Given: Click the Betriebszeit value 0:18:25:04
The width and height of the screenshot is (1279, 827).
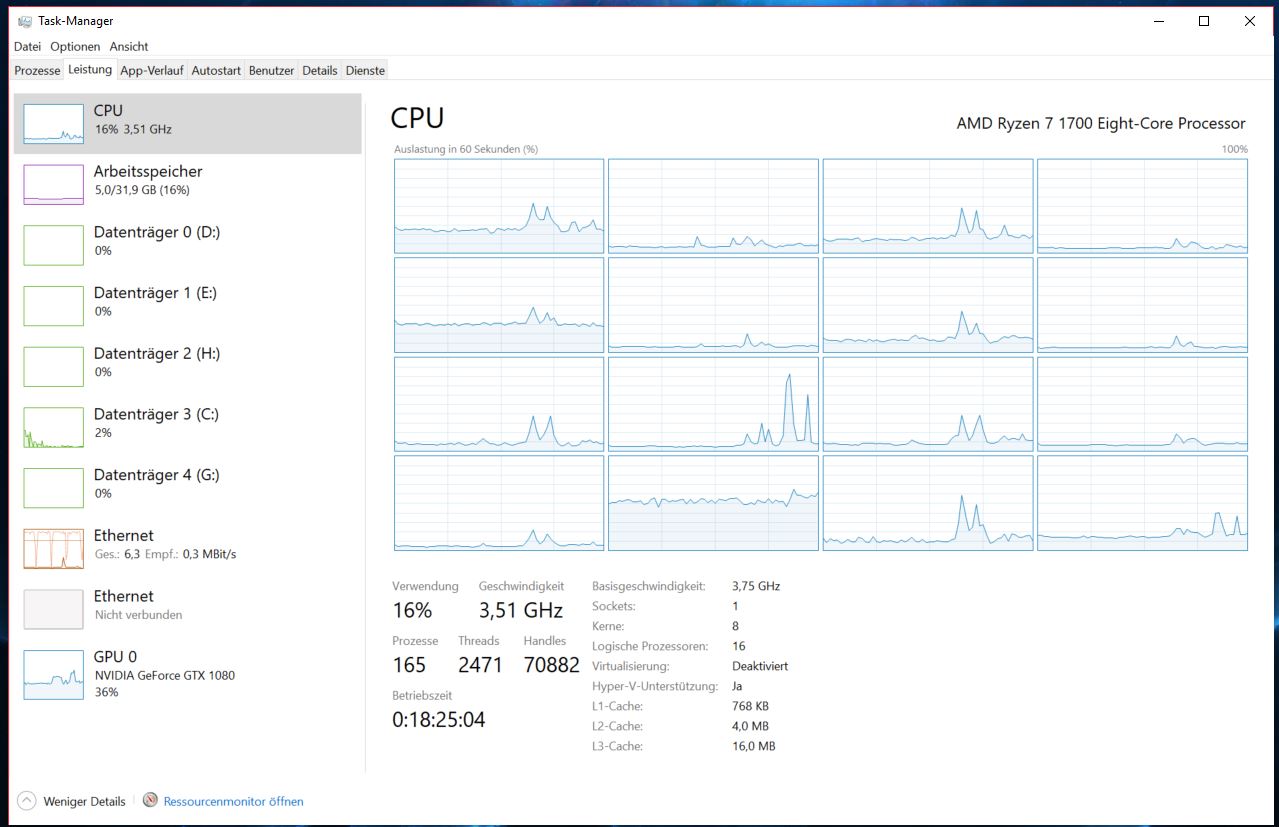Looking at the screenshot, I should 439,720.
